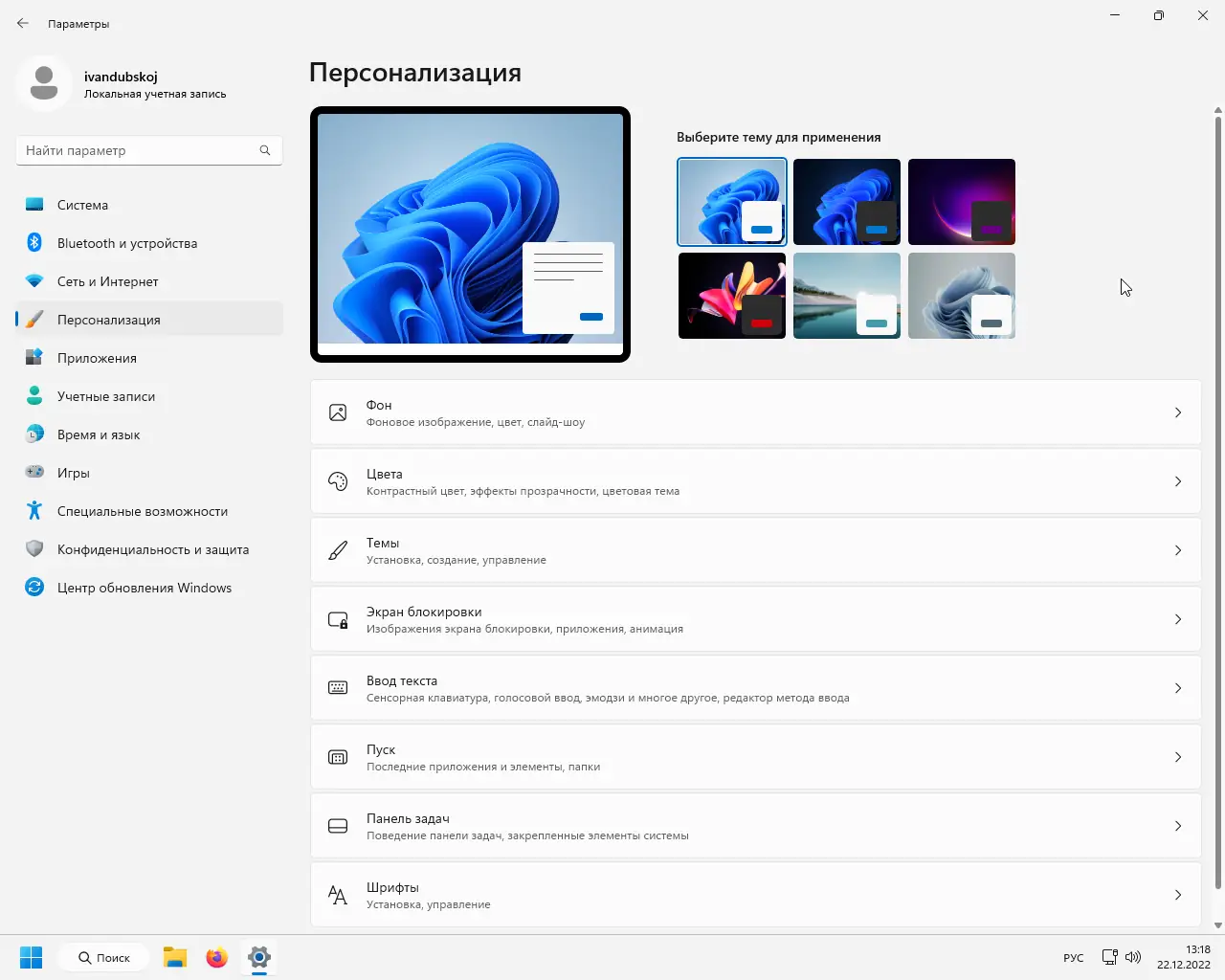This screenshot has width=1225, height=980.
Task: Click the Bluetooth и устройства icon
Action: [33, 243]
